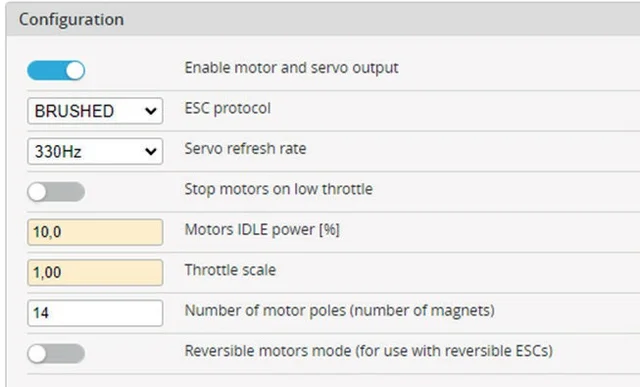
Task: Click the 'Stop motors on low throttle' label
Action: (278, 189)
